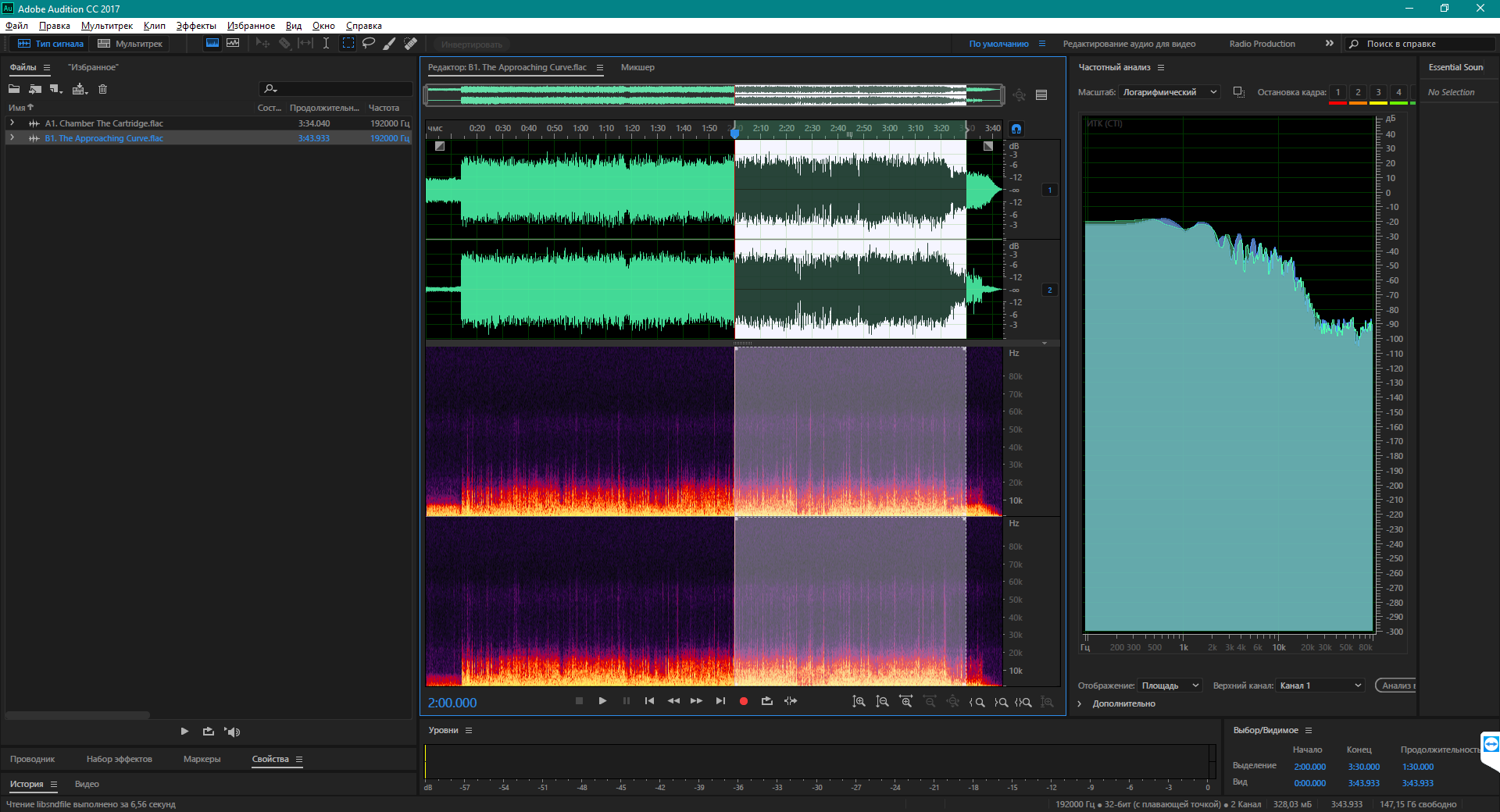
Task: Open the Файл menu
Action: click(x=16, y=26)
